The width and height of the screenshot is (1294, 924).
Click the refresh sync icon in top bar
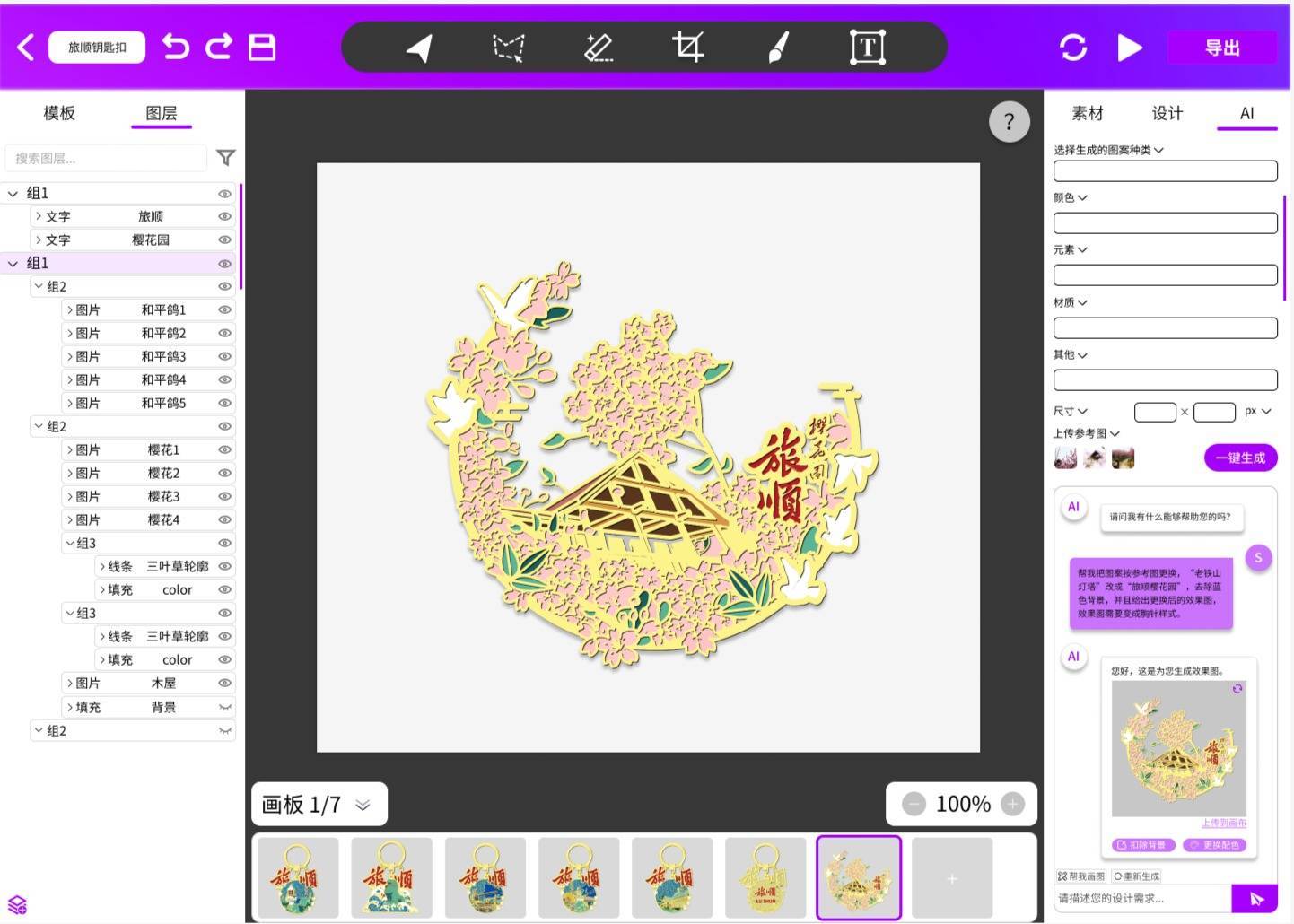point(1073,48)
